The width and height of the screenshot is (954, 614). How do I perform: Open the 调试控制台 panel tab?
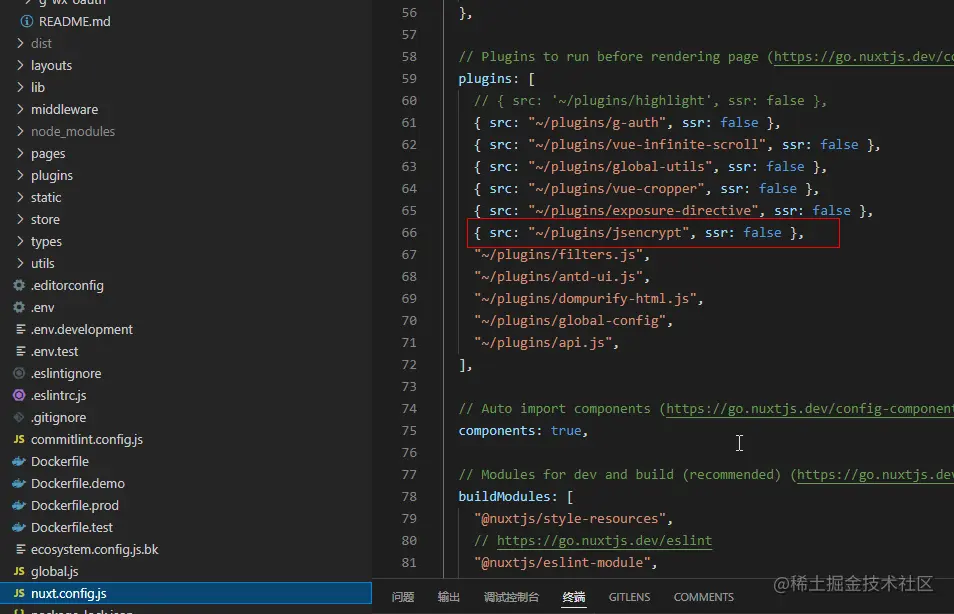pyautogui.click(x=511, y=597)
